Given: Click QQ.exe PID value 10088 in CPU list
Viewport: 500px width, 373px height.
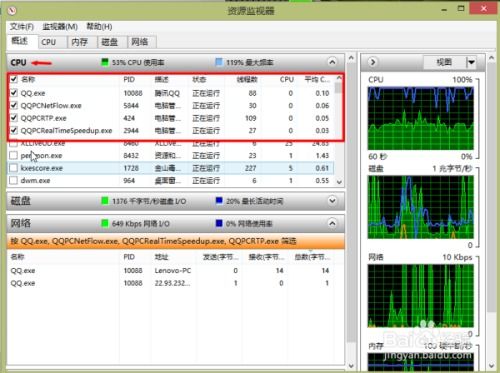Looking at the screenshot, I should [133, 93].
